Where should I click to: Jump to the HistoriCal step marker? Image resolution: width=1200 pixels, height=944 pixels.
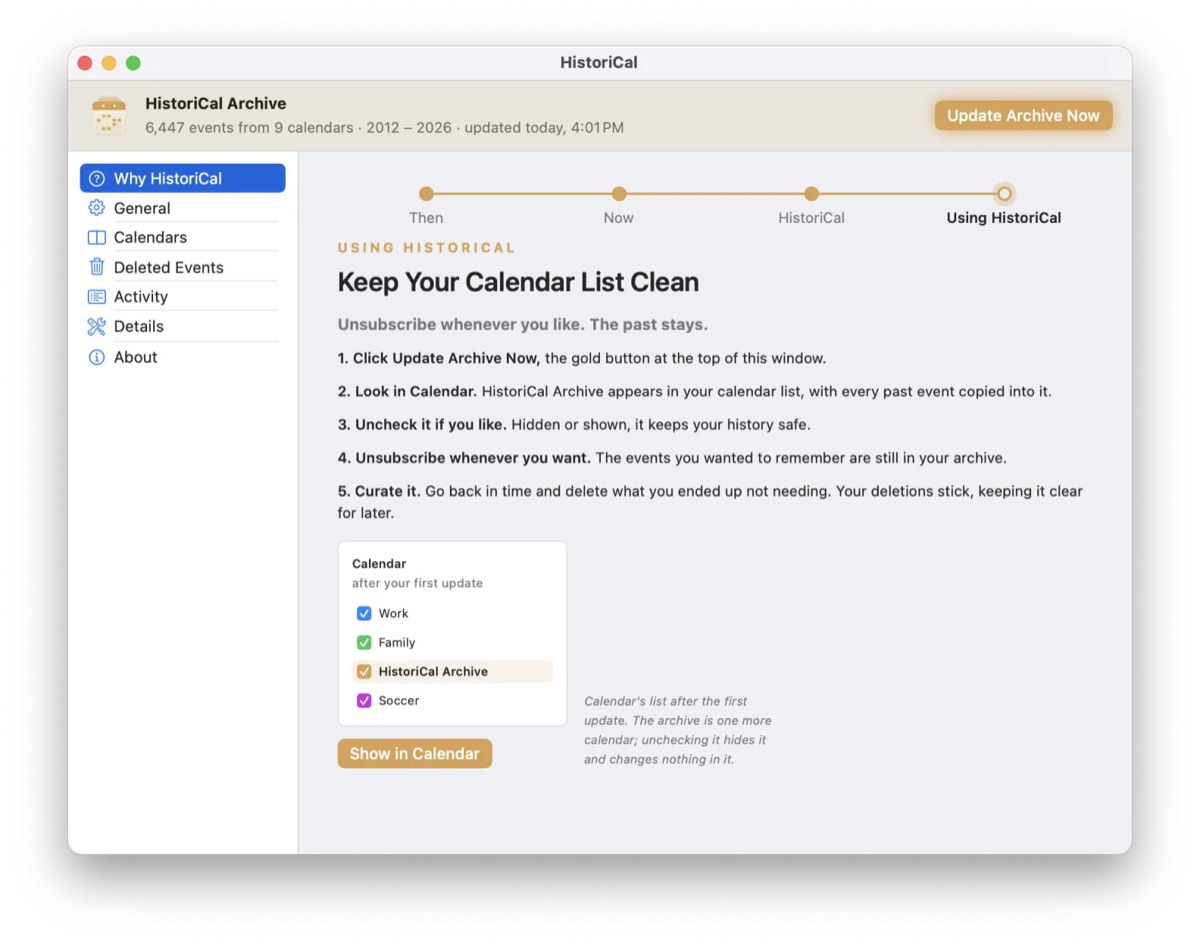coord(811,194)
